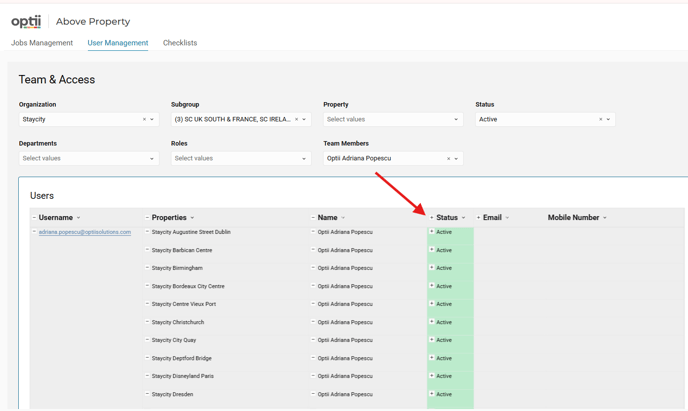Expand Active status for Dresden row

tap(432, 394)
